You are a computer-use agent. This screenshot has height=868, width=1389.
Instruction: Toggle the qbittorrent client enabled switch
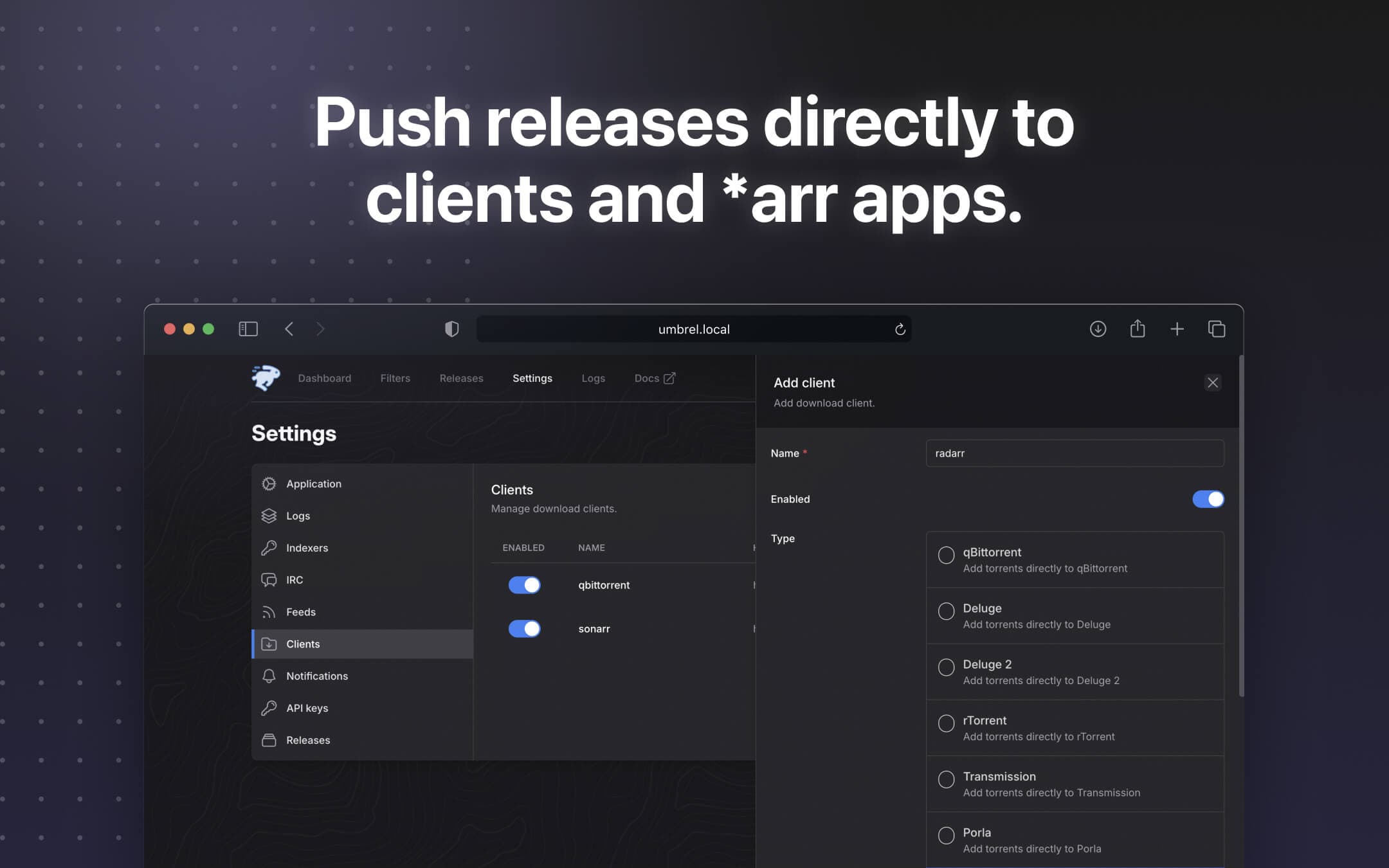pyautogui.click(x=523, y=585)
